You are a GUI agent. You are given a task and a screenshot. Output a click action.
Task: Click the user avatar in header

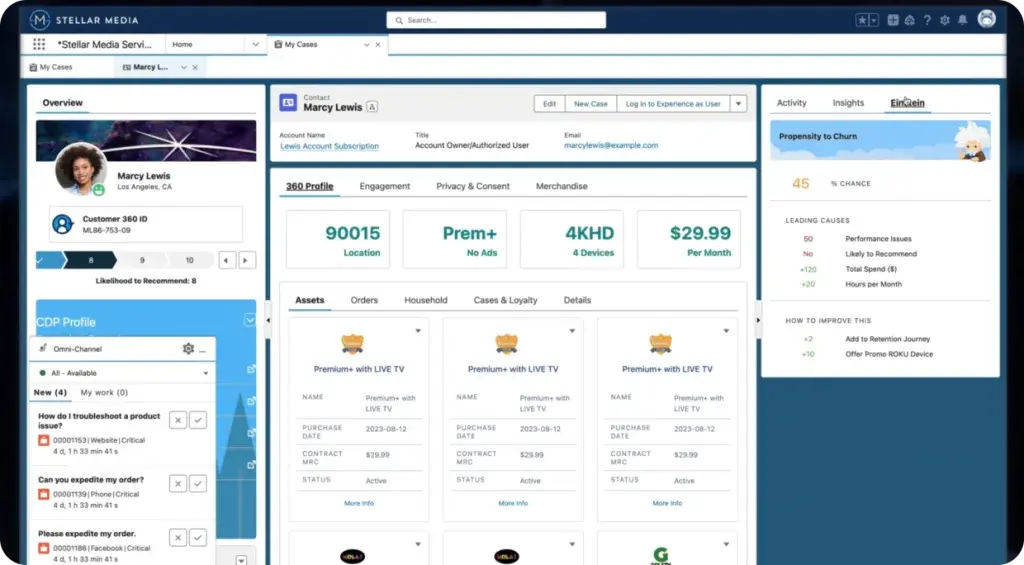[987, 19]
